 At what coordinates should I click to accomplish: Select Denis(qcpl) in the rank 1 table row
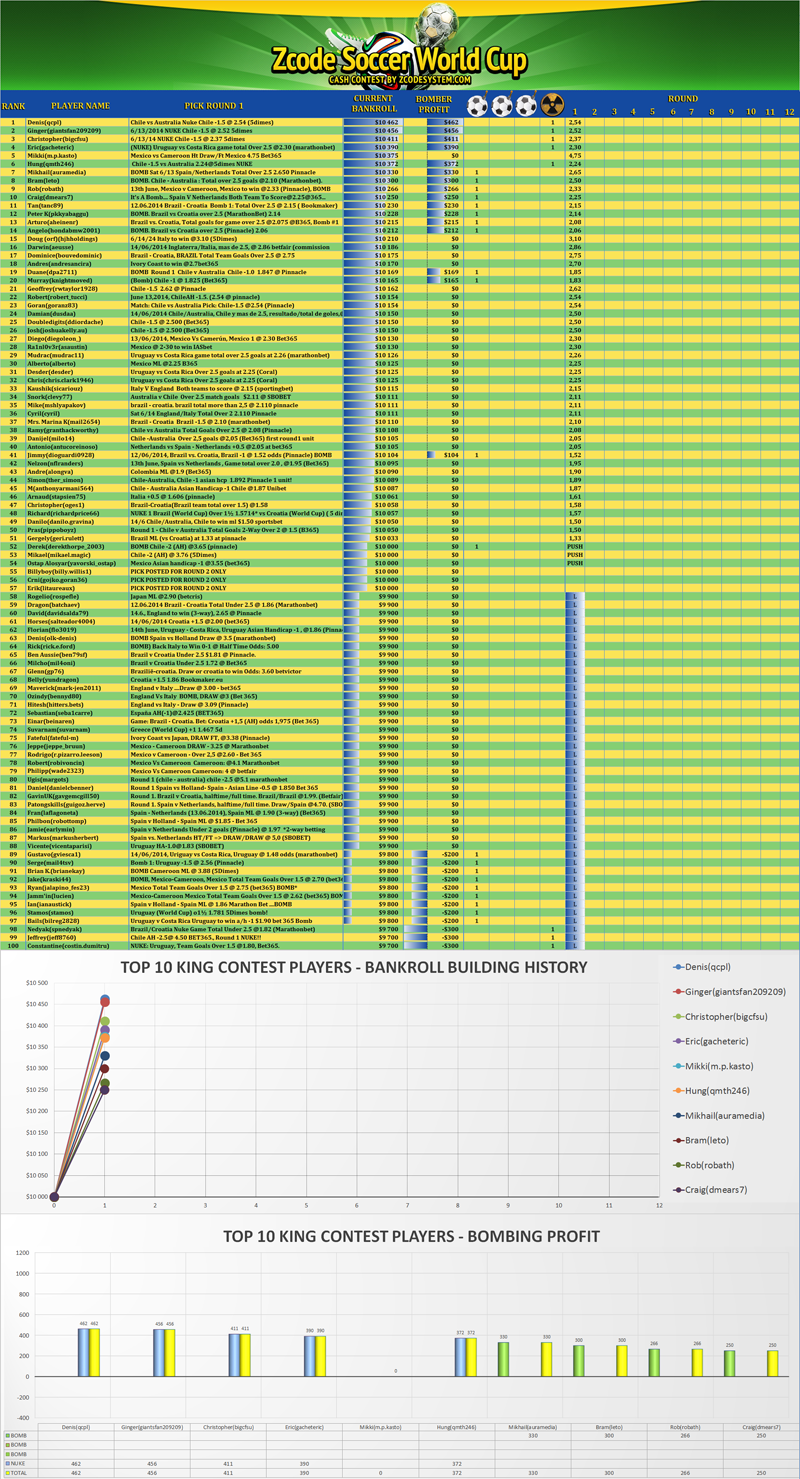43,121
